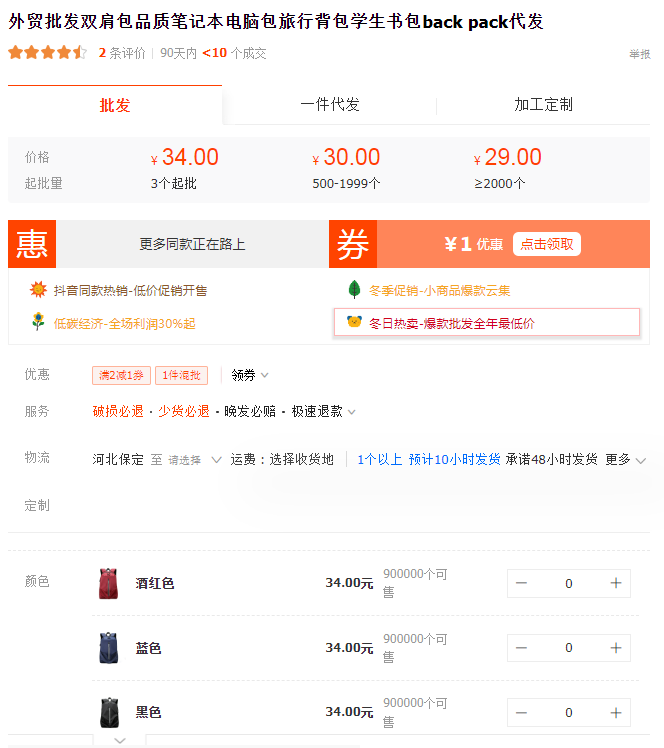The width and height of the screenshot is (664, 748).
Task: Increase quantity for 酒红色
Action: tap(616, 583)
